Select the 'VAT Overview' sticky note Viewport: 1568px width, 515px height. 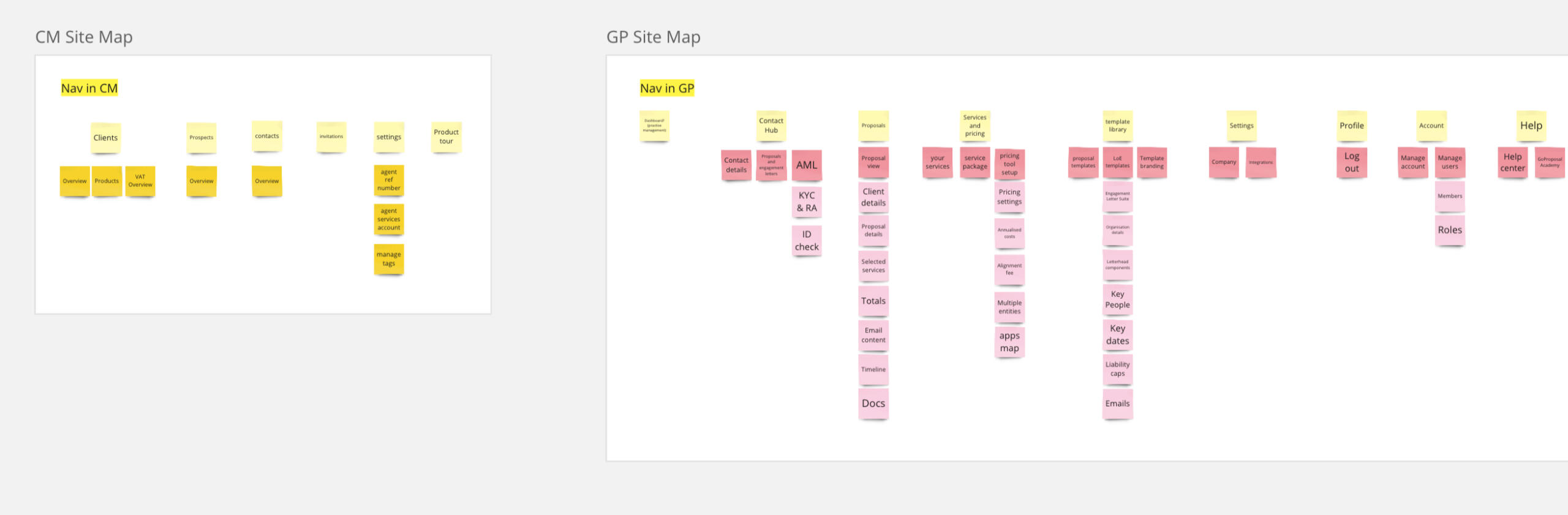[140, 181]
